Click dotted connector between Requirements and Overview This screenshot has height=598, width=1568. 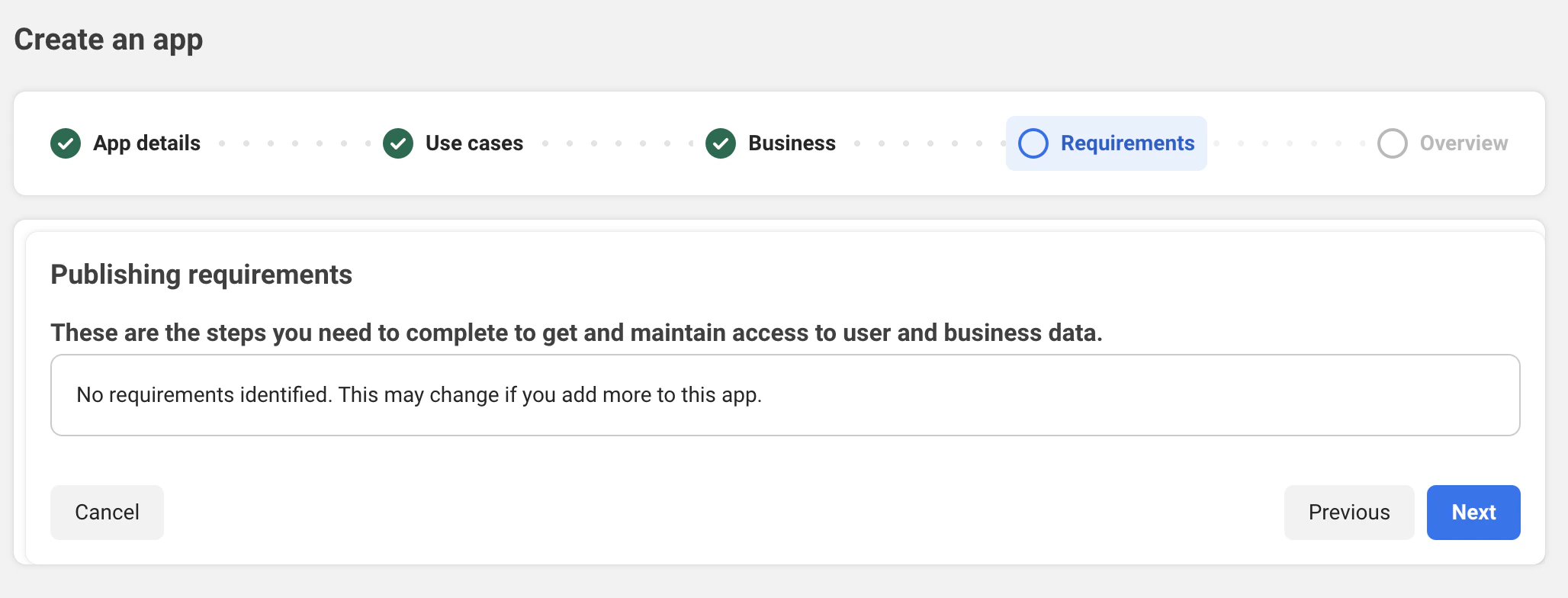[x=1289, y=143]
